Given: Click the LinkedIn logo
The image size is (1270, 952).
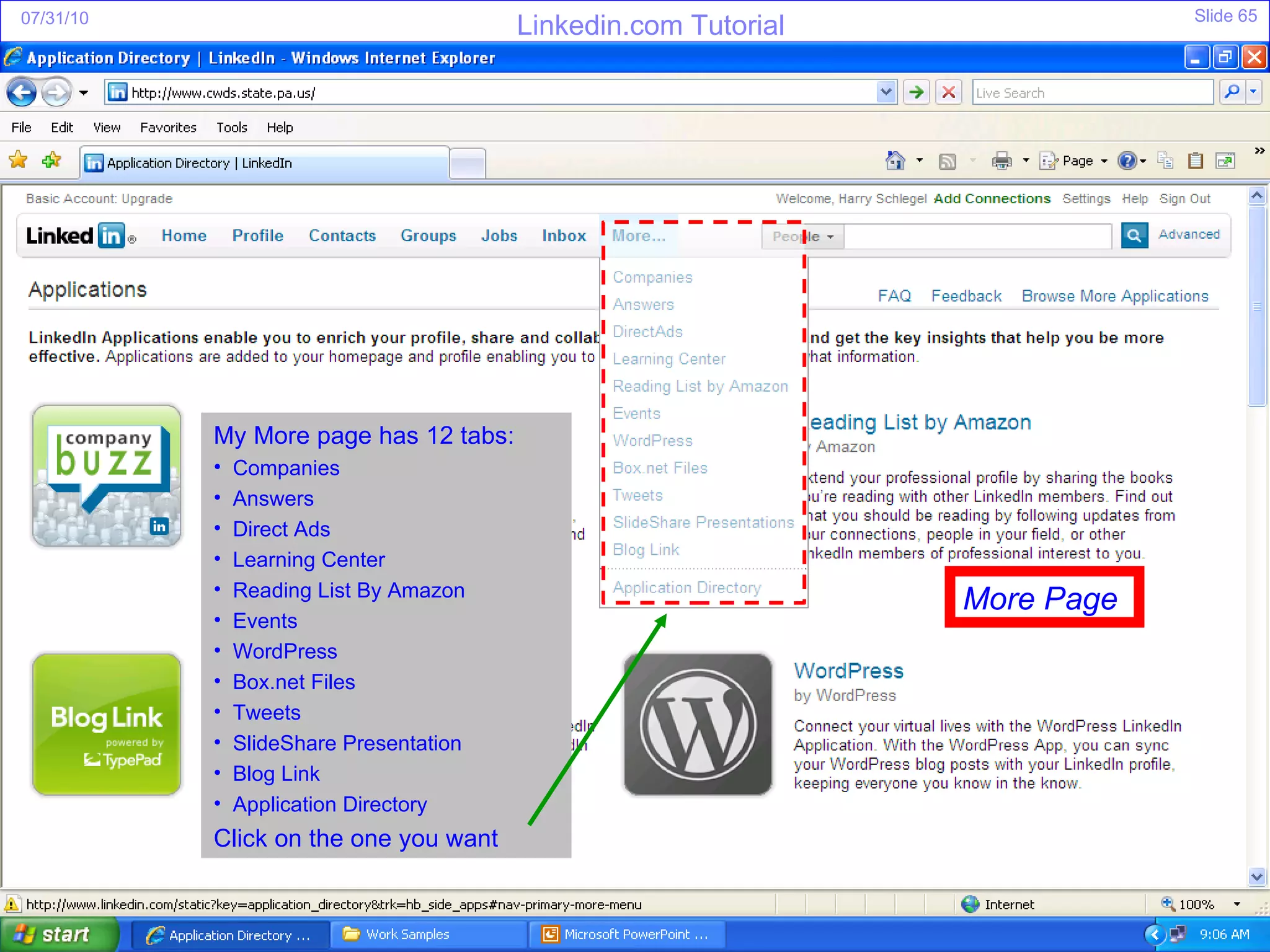Looking at the screenshot, I should 81,236.
